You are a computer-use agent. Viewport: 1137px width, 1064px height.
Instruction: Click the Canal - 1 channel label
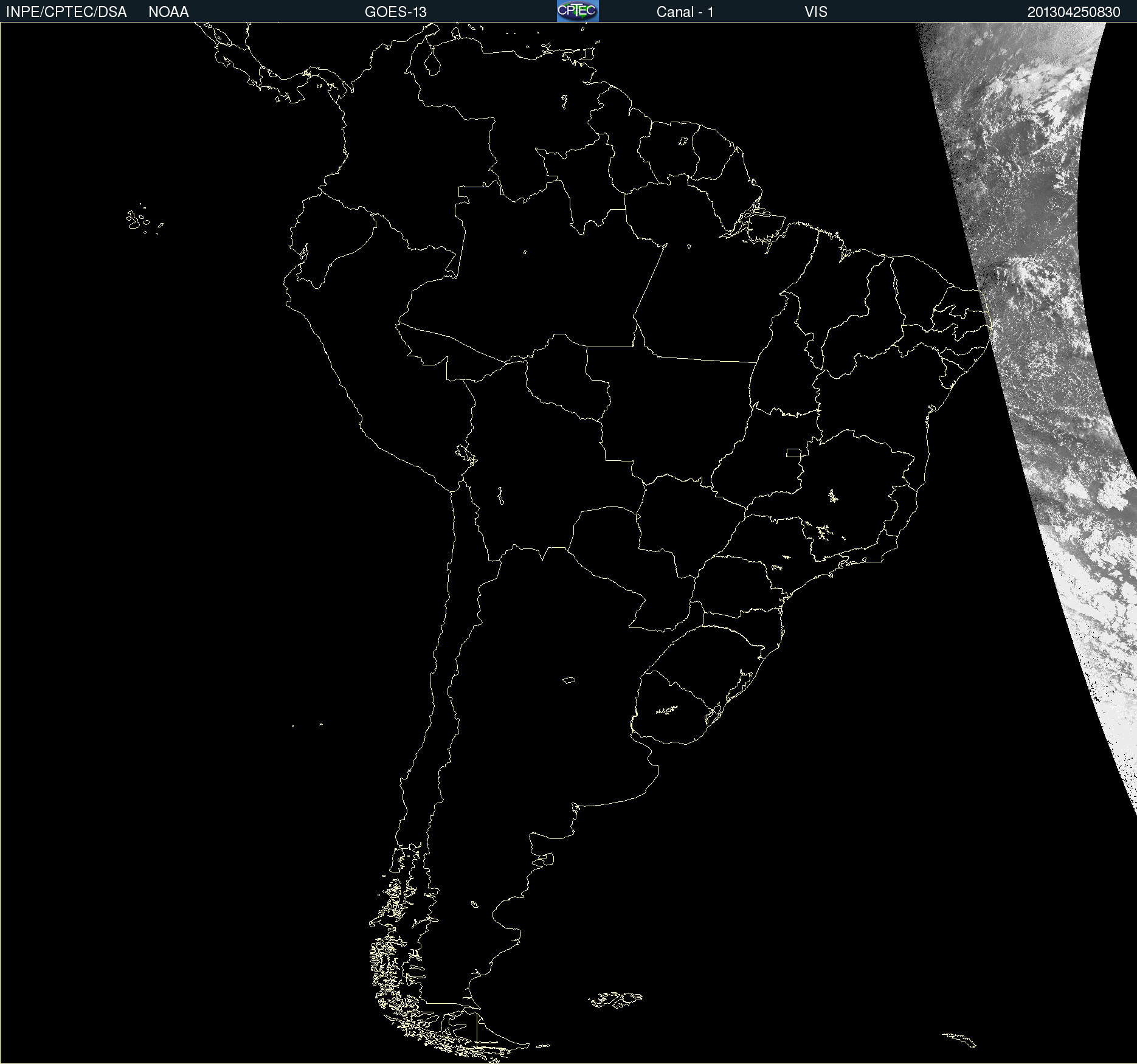tap(685, 12)
